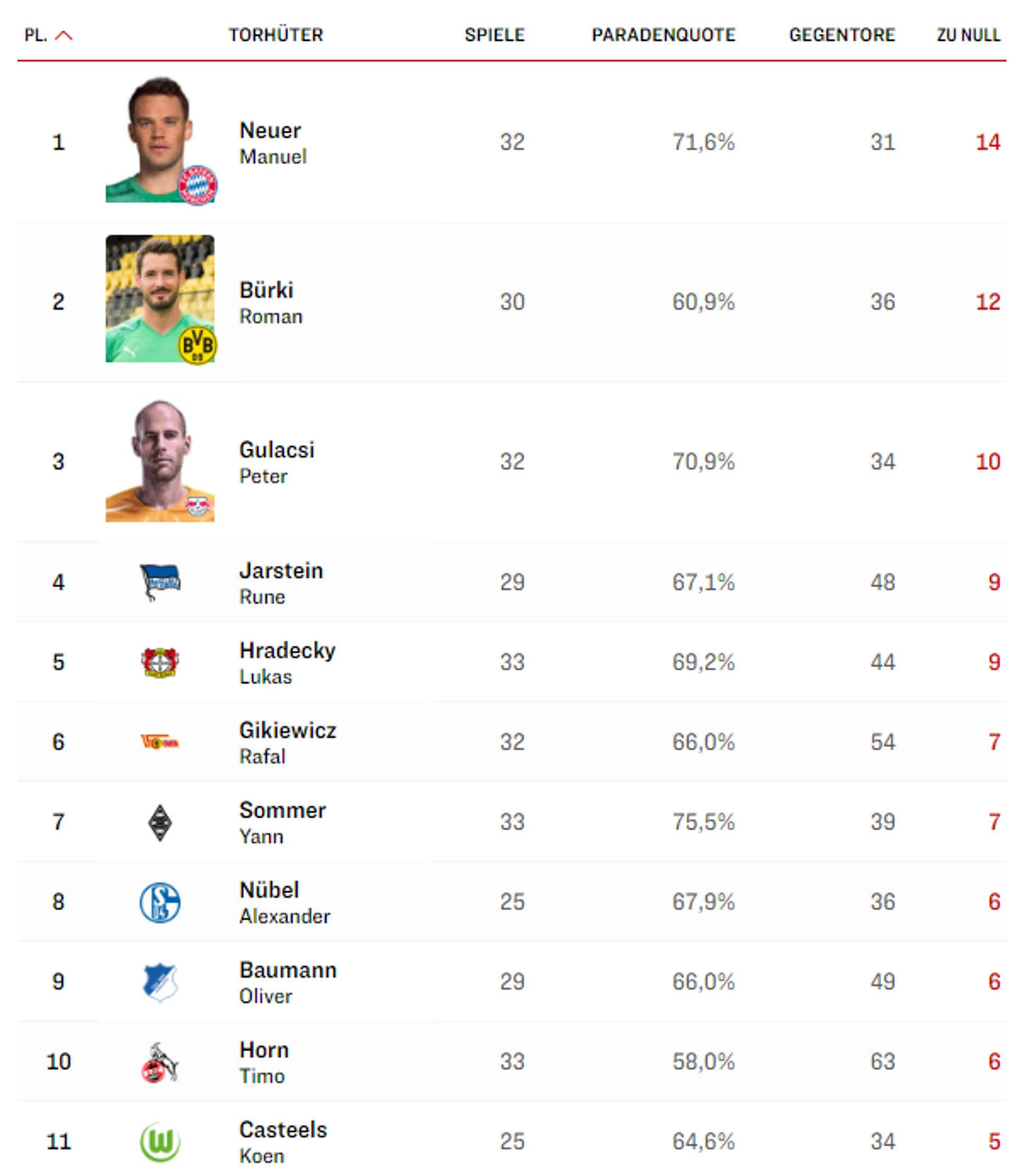This screenshot has height=1176, width=1030.
Task: Click the Hertha BSC club logo
Action: tap(159, 582)
